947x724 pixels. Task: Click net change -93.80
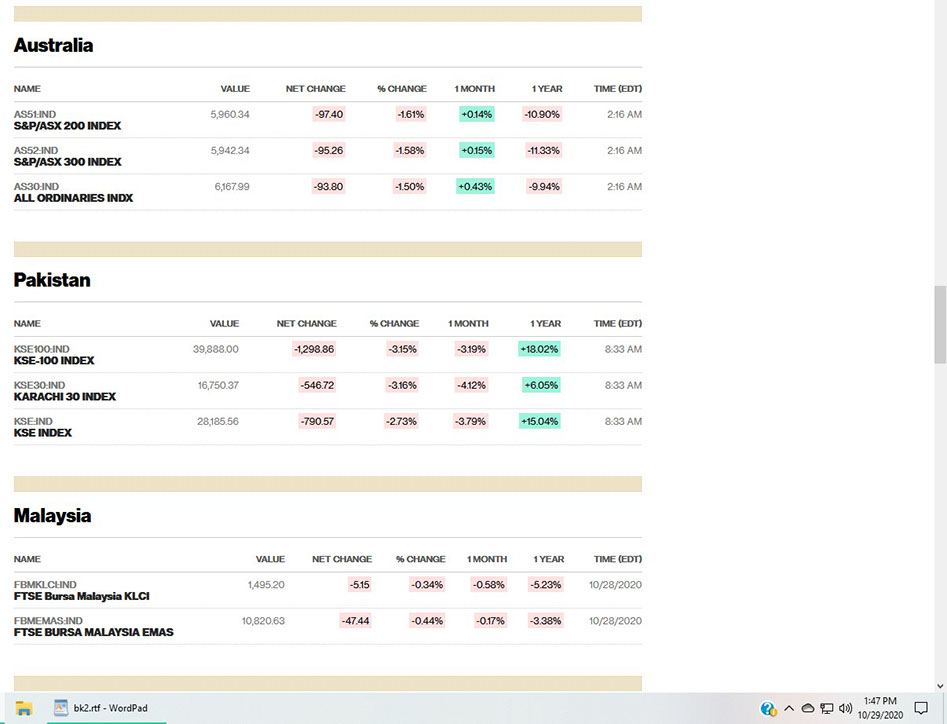point(329,187)
